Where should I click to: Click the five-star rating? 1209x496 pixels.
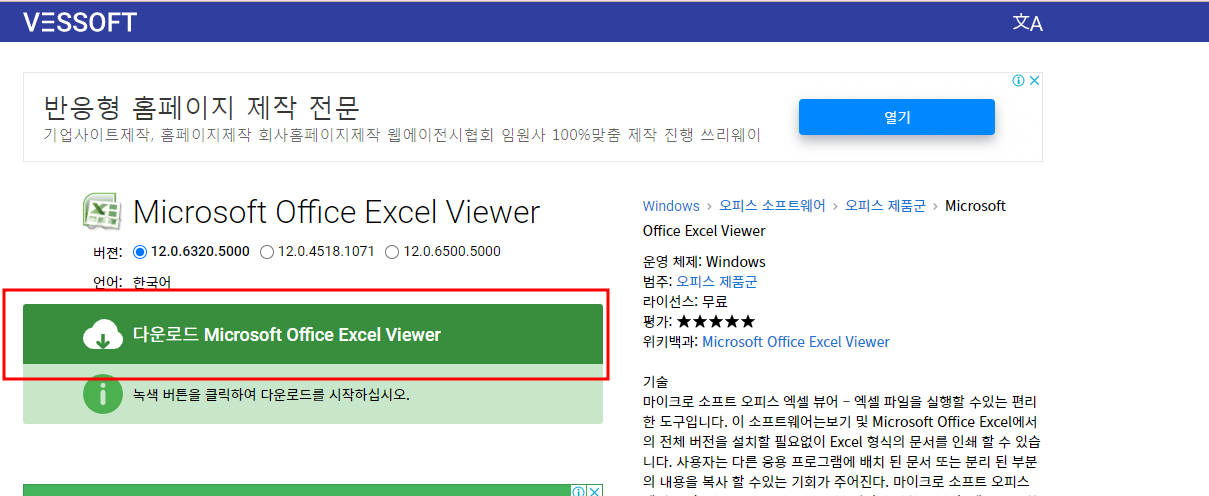[716, 321]
